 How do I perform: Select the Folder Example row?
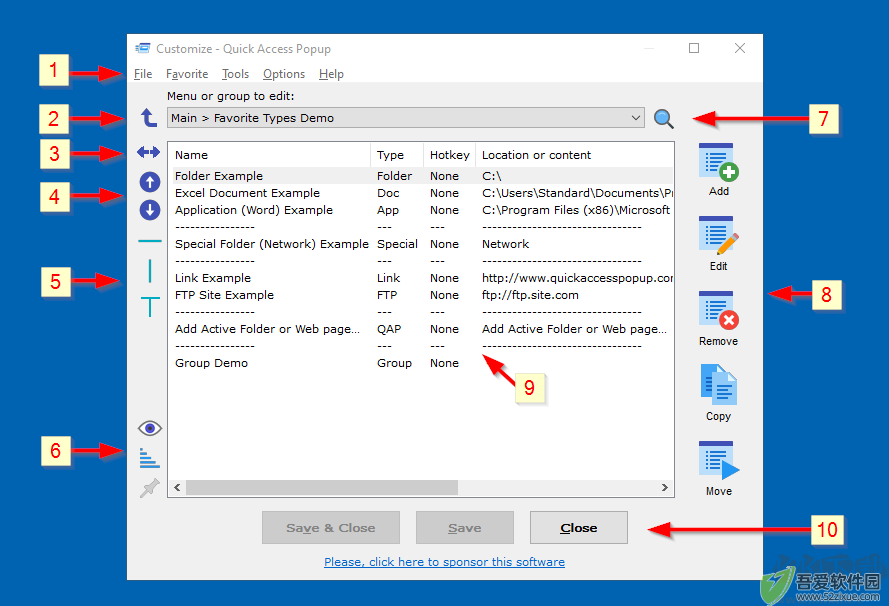tap(422, 176)
